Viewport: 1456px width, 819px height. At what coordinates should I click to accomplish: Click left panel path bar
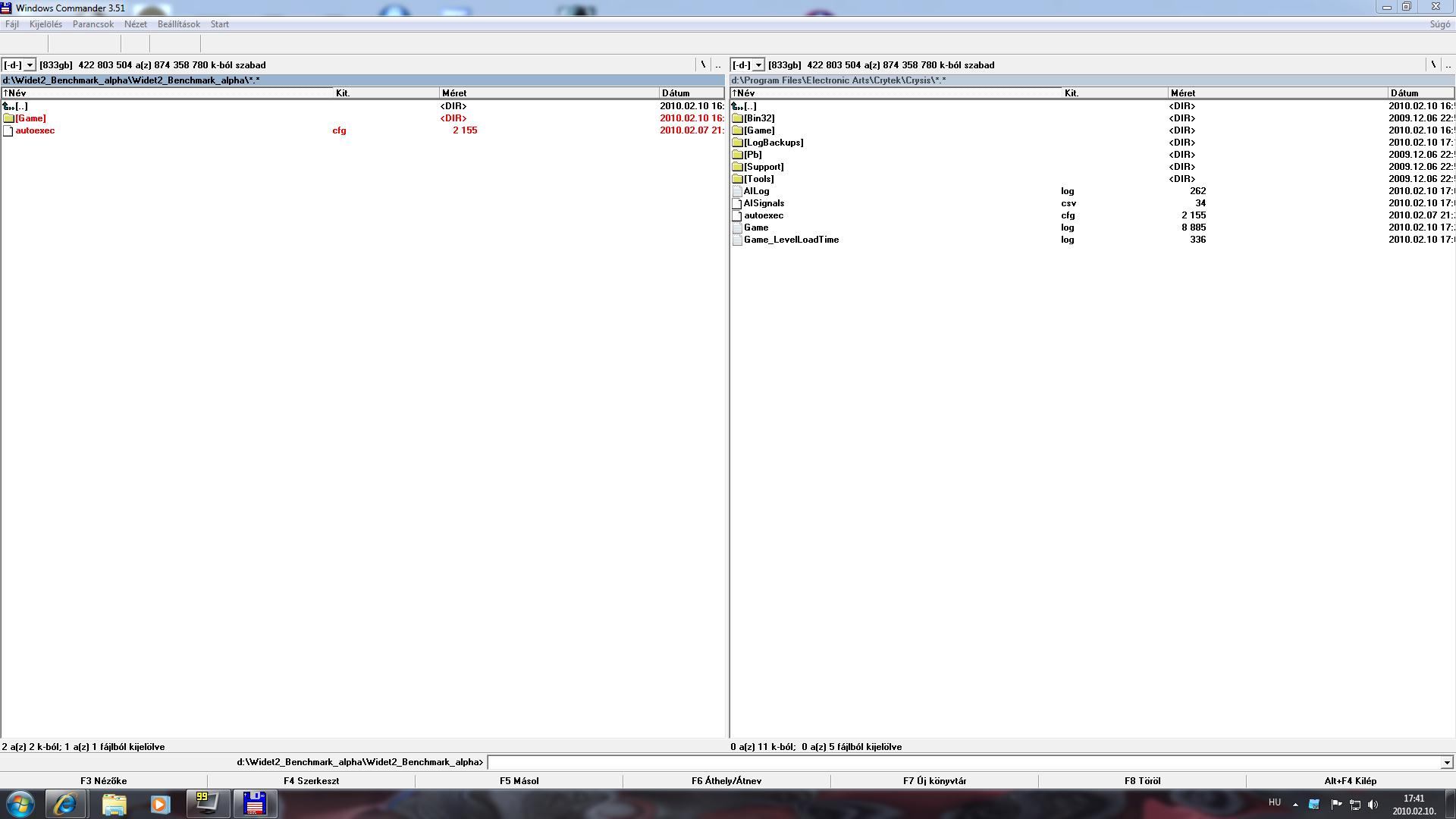[363, 80]
